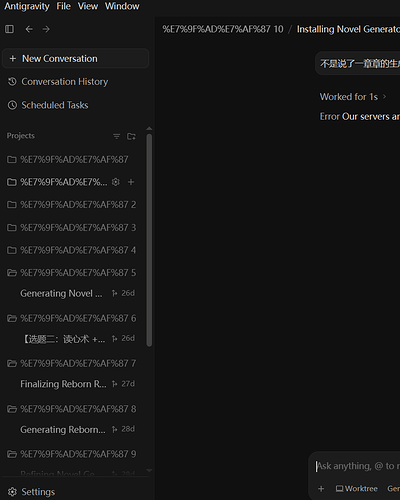Open Scheduled Tasks
400x500 pixels.
click(x=48, y=105)
